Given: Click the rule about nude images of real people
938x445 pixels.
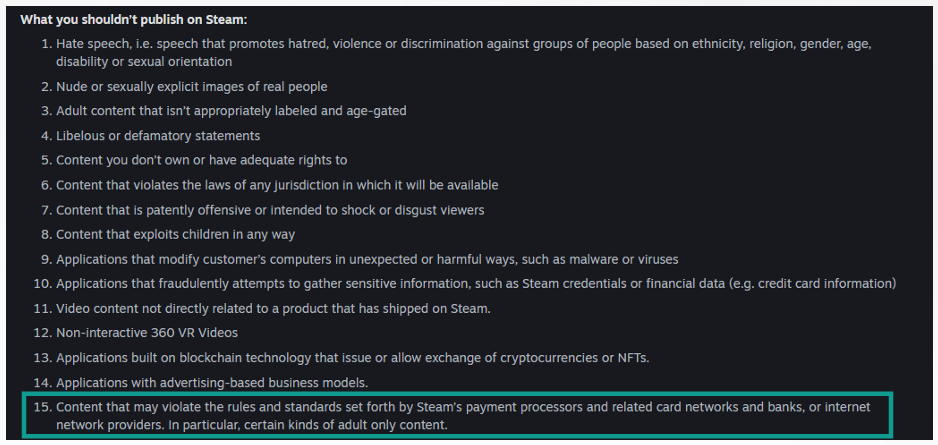Looking at the screenshot, I should coord(192,86).
